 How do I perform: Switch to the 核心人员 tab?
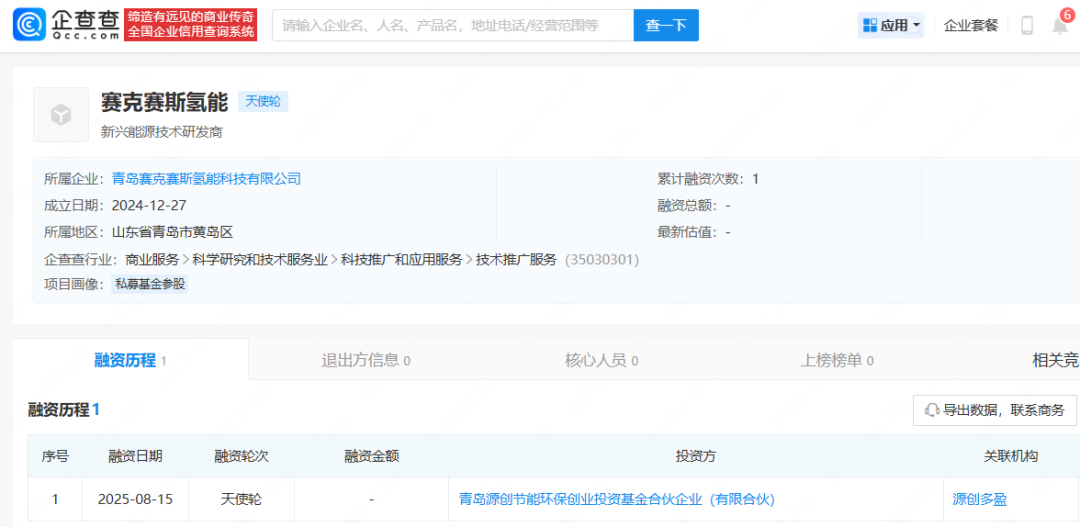point(601,360)
